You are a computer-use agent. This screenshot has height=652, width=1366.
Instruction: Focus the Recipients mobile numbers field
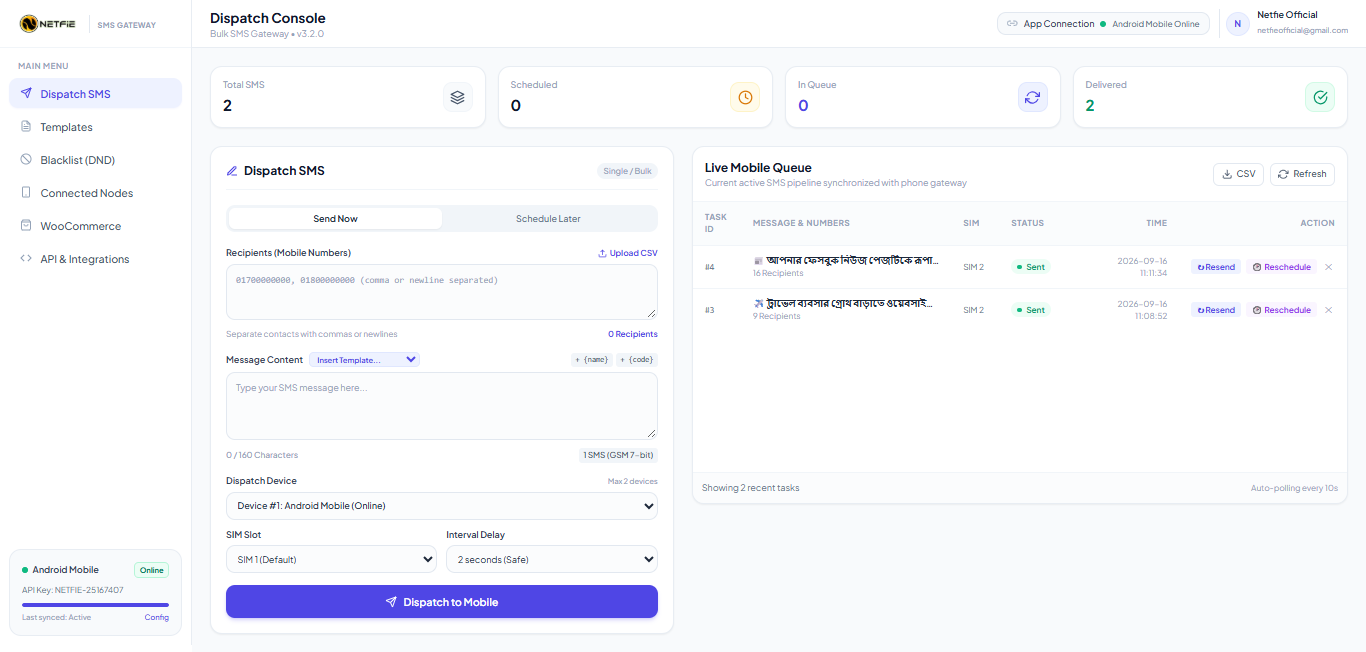442,292
